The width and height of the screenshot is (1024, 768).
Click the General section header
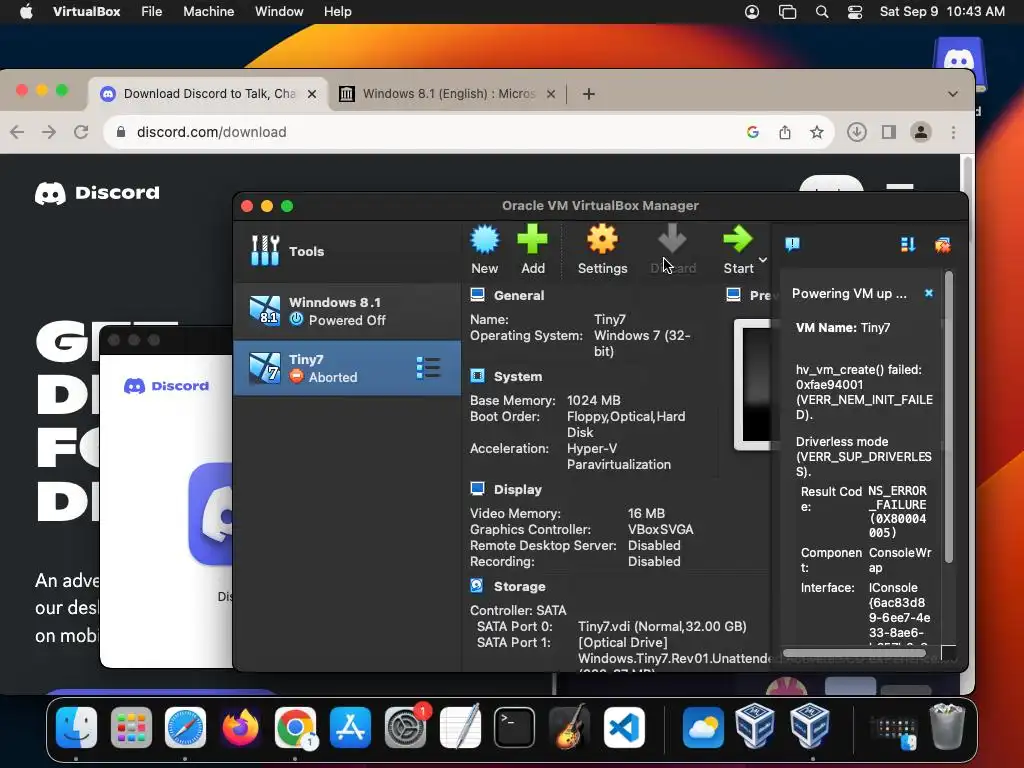tap(519, 295)
